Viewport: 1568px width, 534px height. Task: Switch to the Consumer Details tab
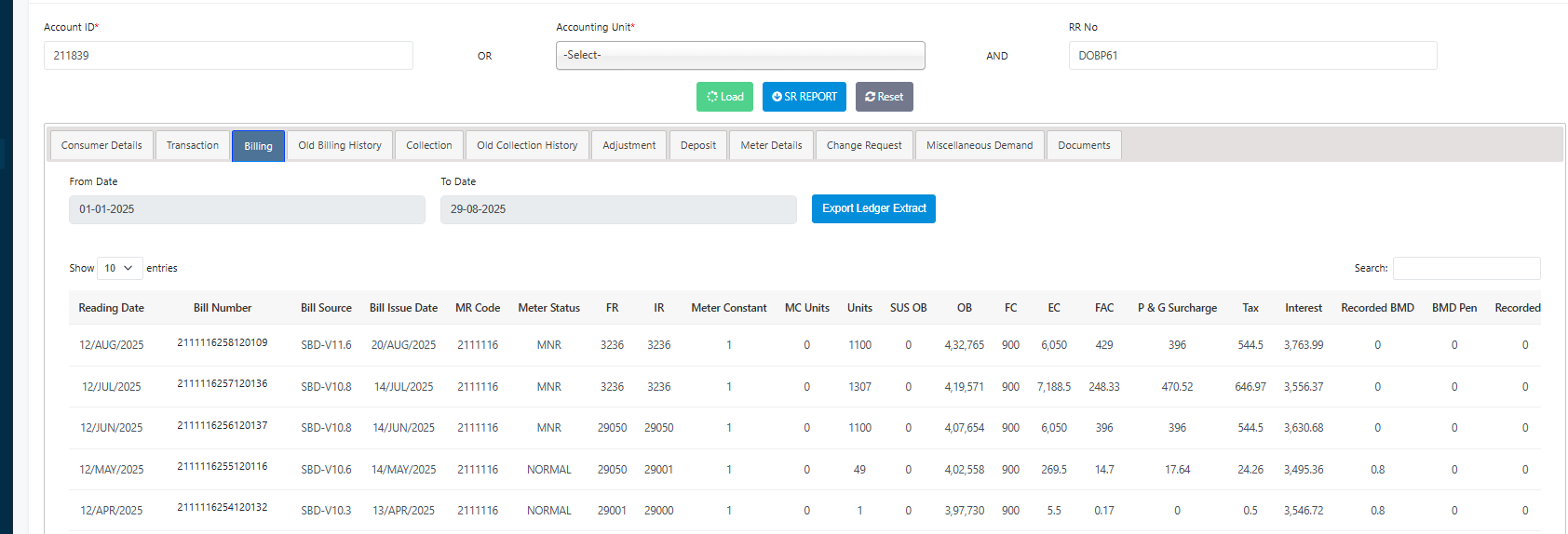(101, 145)
